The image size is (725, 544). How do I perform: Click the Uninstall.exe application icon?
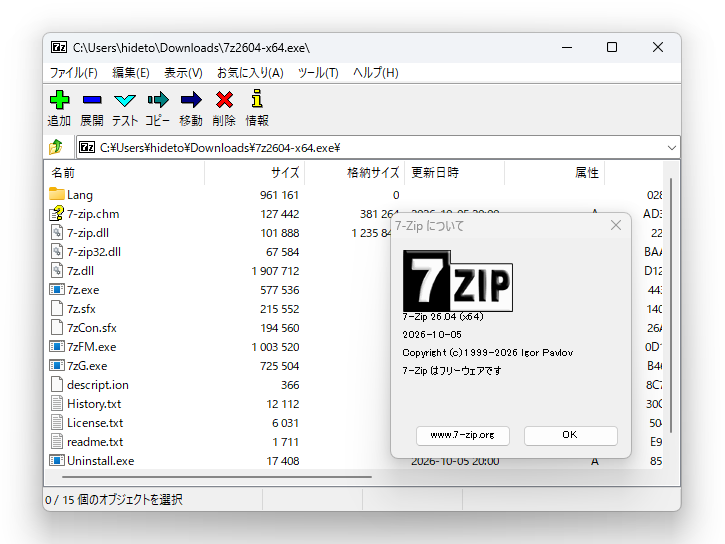tap(56, 460)
